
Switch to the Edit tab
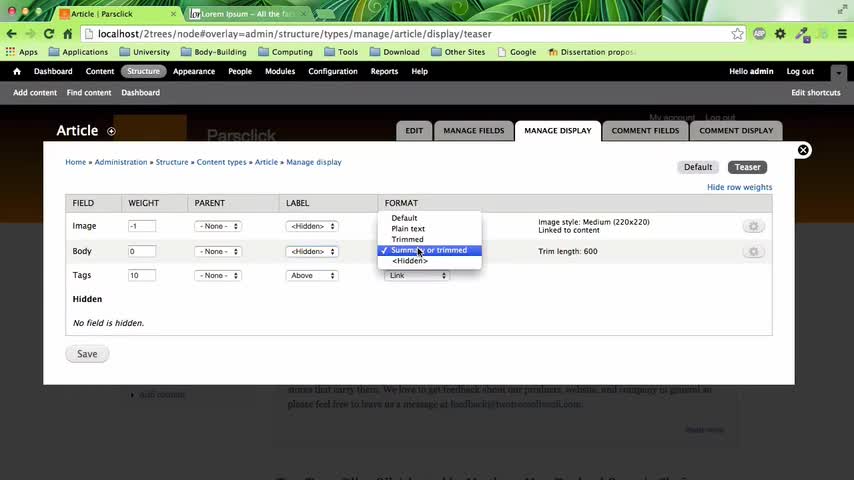(x=414, y=131)
